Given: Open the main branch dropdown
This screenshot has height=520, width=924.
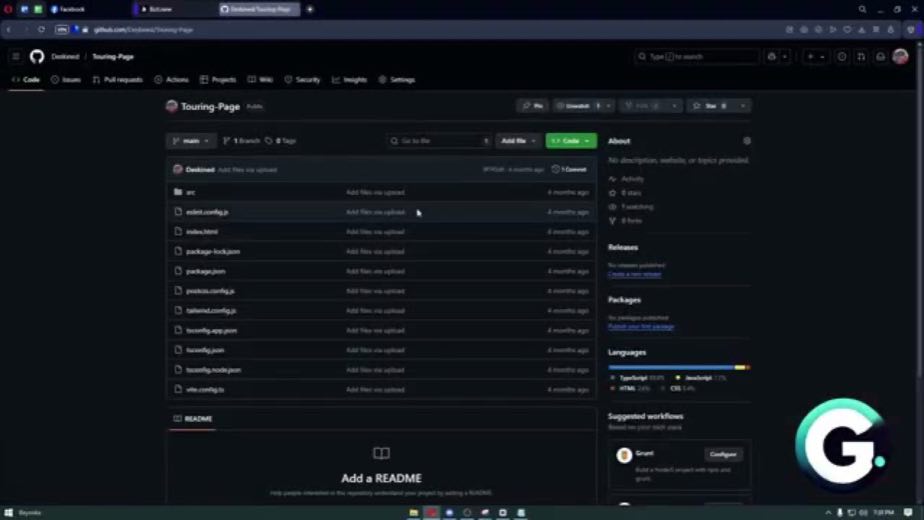Looking at the screenshot, I should coord(191,141).
